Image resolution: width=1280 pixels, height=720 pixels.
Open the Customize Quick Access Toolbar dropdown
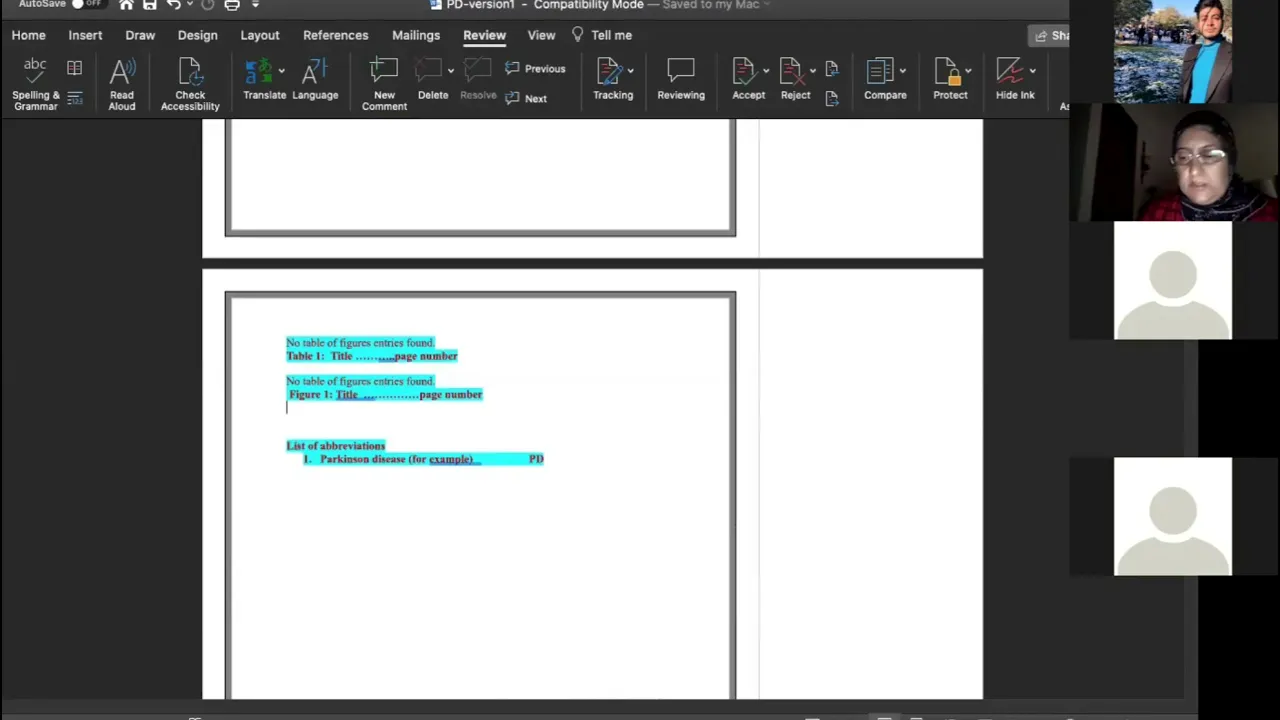click(x=255, y=5)
